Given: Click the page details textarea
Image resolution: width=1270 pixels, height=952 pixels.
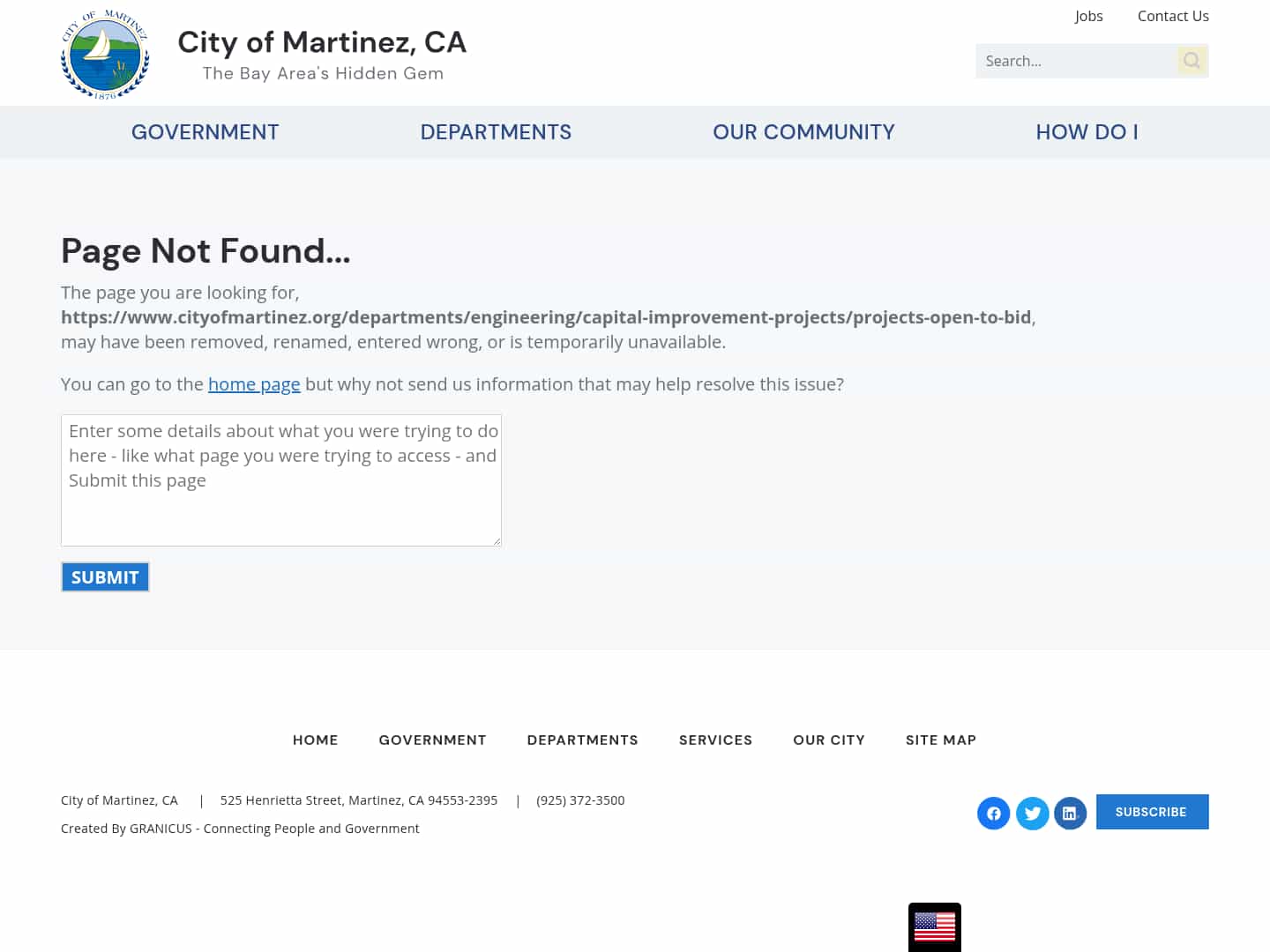Looking at the screenshot, I should coord(280,480).
